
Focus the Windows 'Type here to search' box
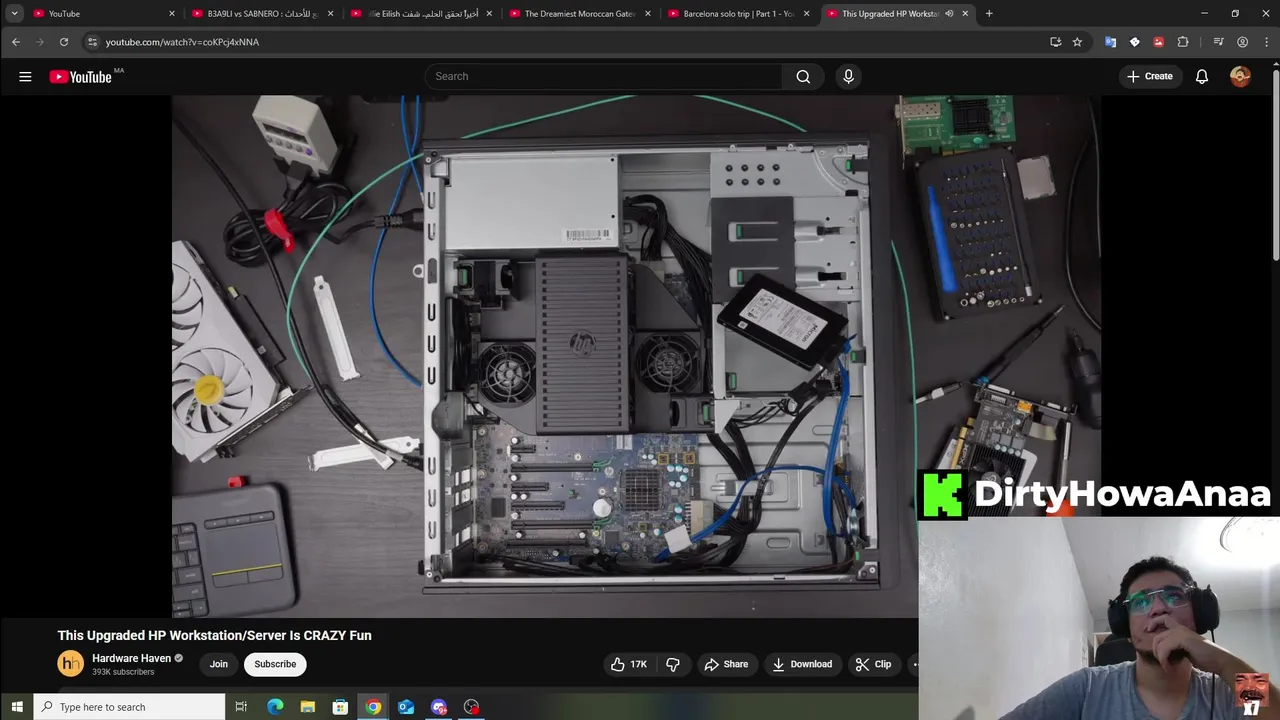pos(130,707)
